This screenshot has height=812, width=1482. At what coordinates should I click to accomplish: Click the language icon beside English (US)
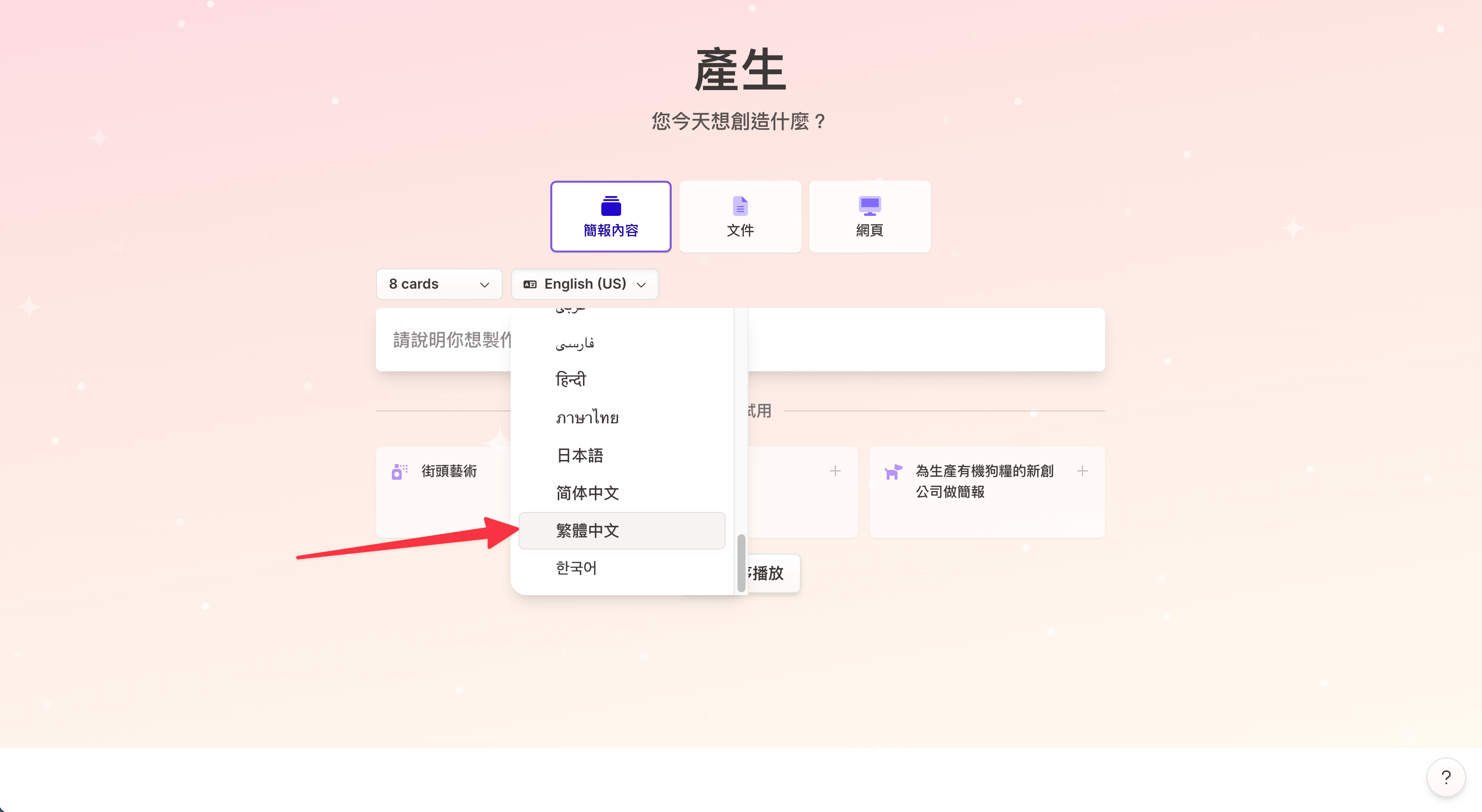[x=530, y=285]
